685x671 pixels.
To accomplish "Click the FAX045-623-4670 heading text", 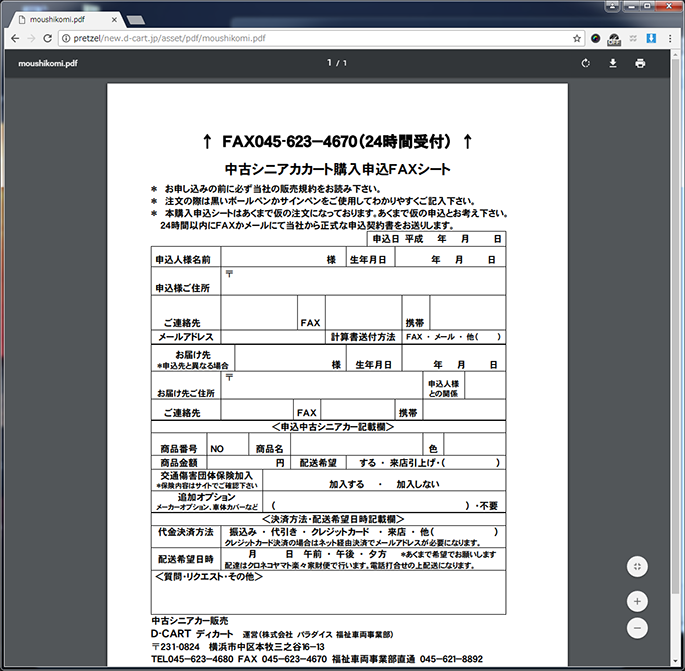I will (x=336, y=142).
